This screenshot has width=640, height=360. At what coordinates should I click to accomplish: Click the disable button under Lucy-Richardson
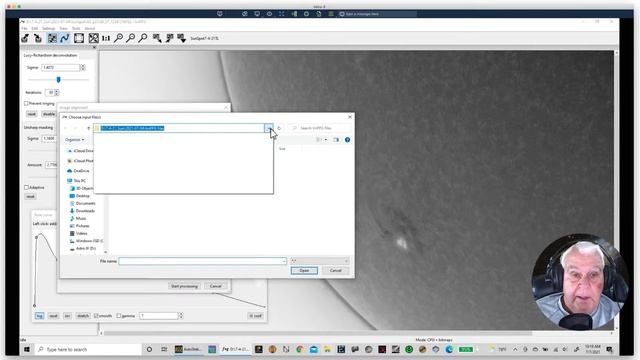coord(49,114)
